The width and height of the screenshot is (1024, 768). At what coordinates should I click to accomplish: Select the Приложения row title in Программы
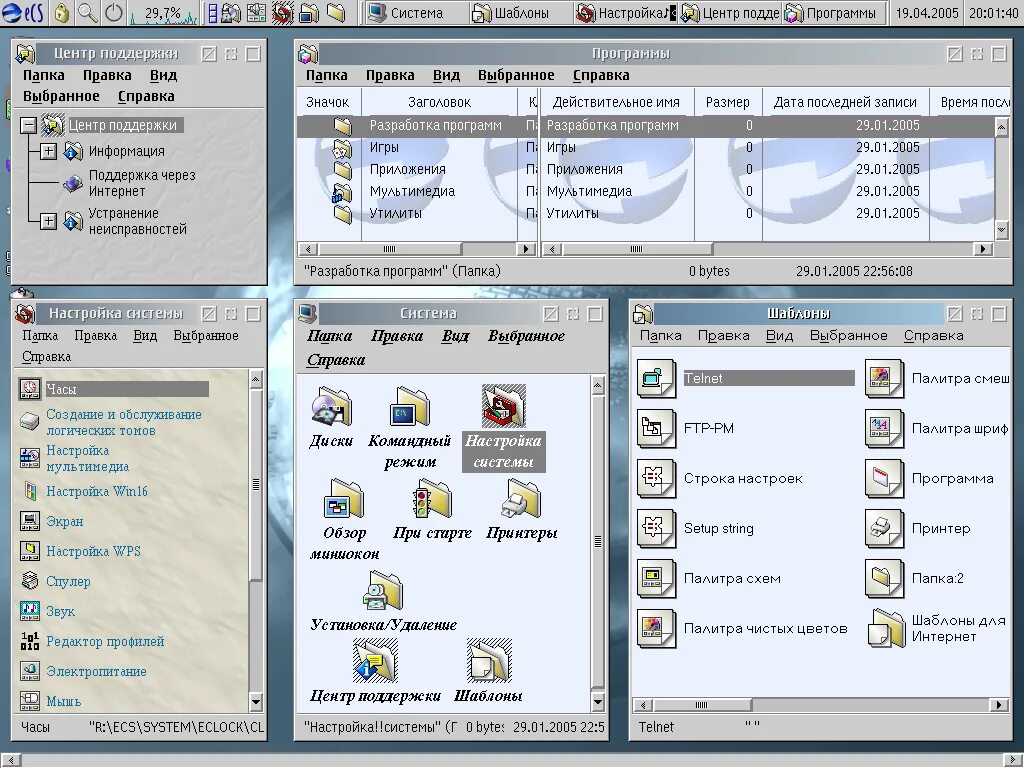(408, 169)
